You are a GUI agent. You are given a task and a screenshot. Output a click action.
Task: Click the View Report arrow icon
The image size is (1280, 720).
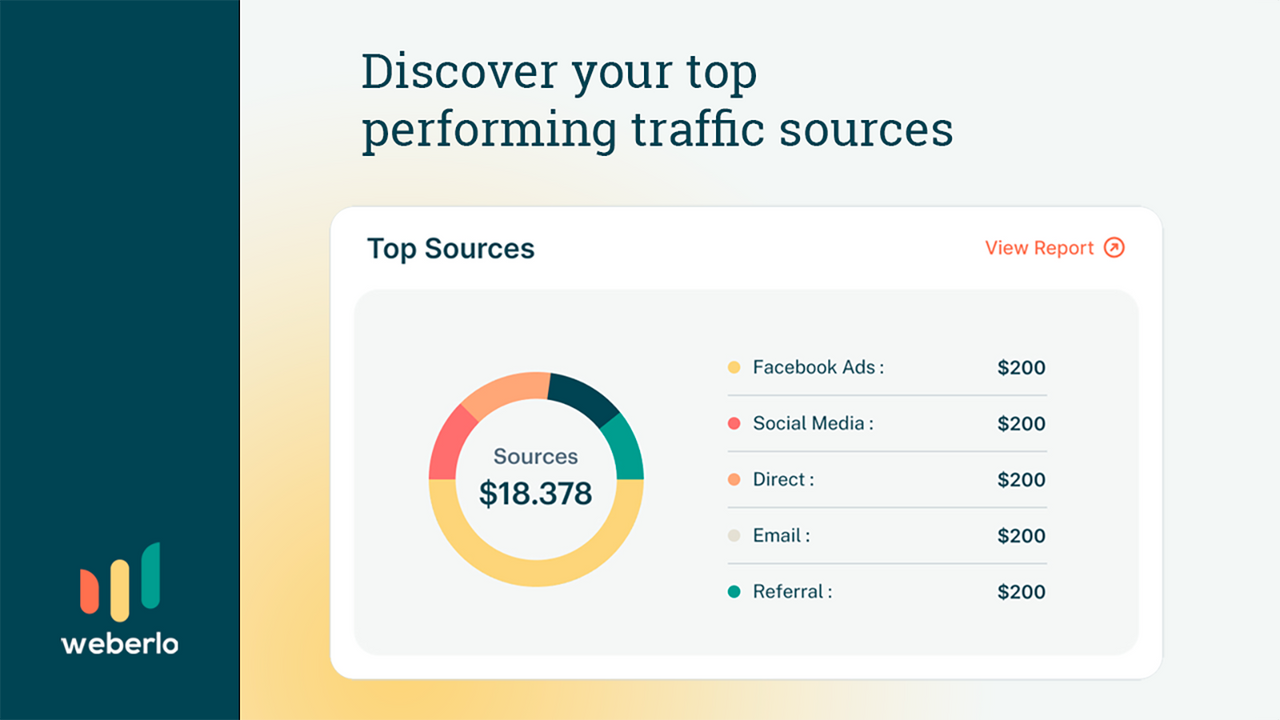point(1114,247)
